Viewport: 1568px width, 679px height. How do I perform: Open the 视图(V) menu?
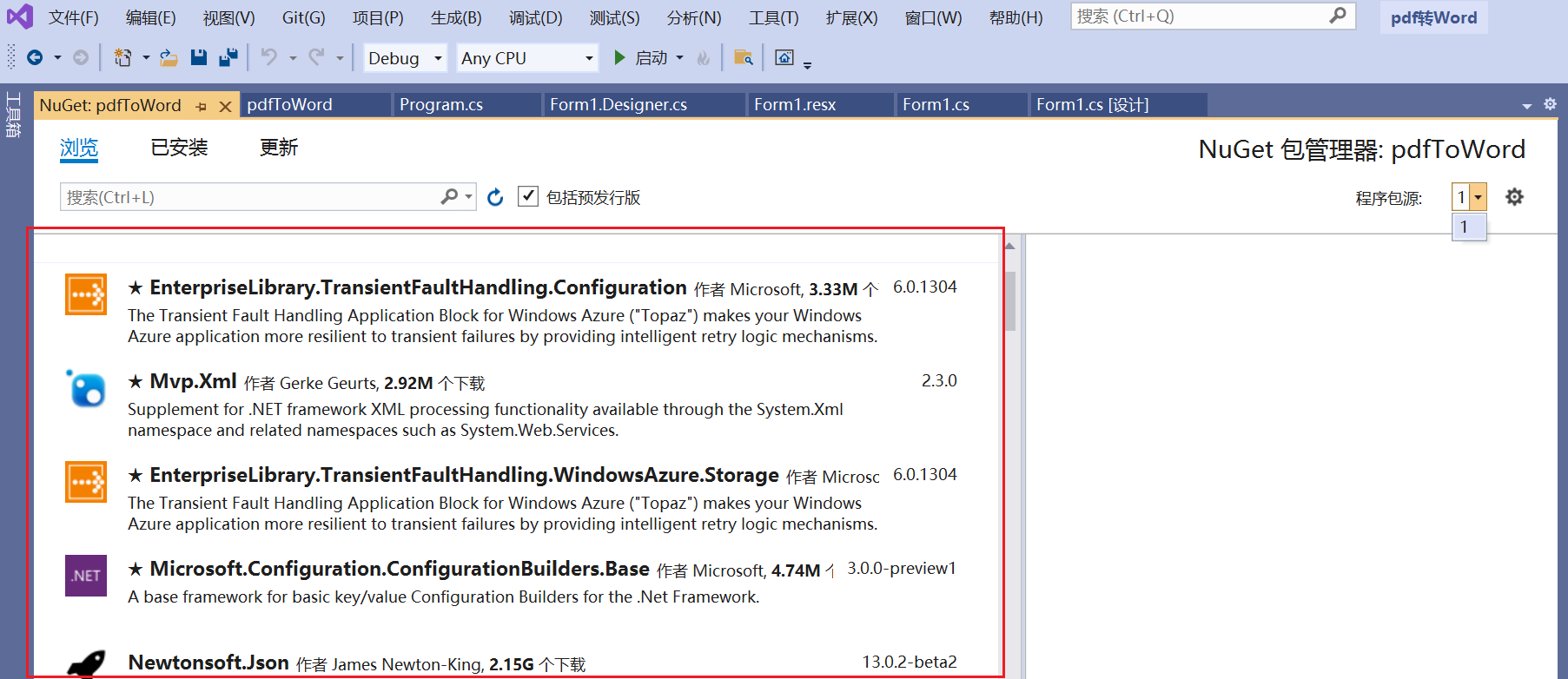tap(229, 17)
